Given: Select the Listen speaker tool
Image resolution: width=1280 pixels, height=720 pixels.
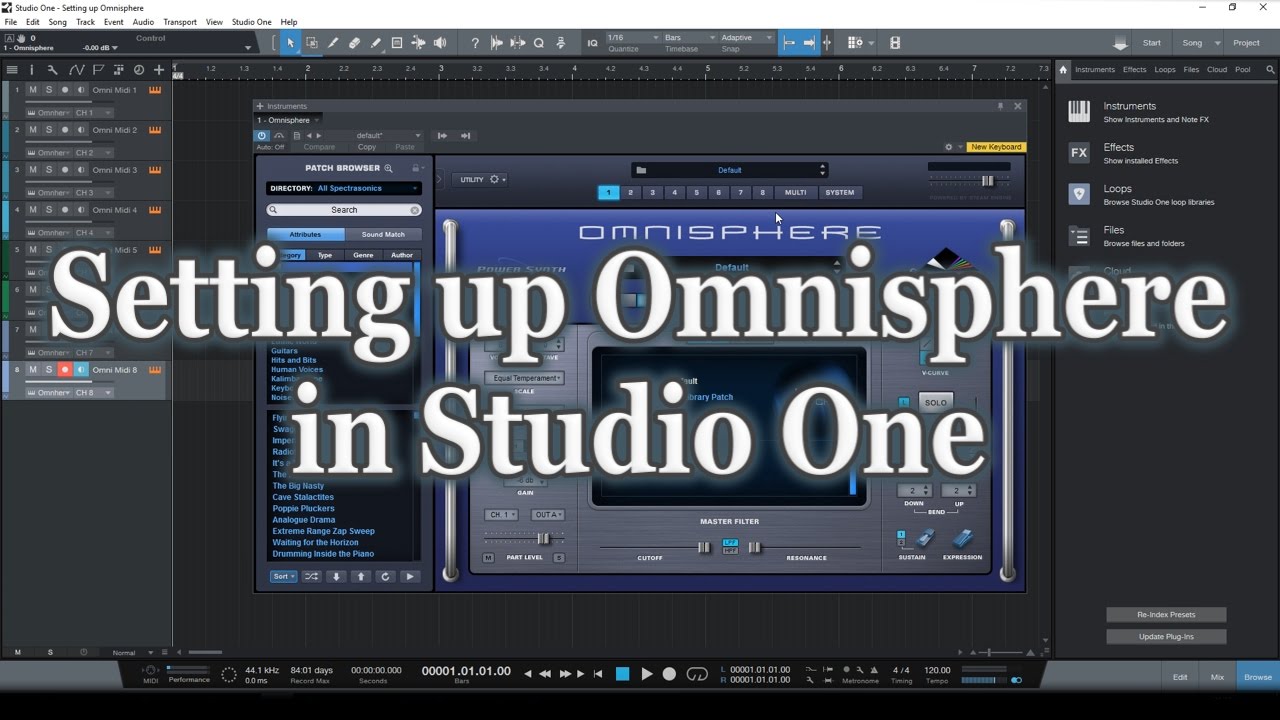Looking at the screenshot, I should coord(440,43).
